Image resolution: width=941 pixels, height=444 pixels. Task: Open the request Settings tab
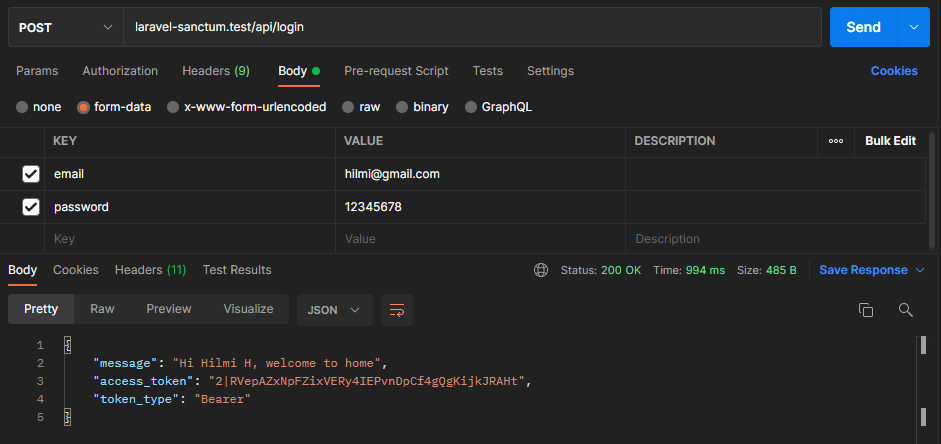click(550, 71)
